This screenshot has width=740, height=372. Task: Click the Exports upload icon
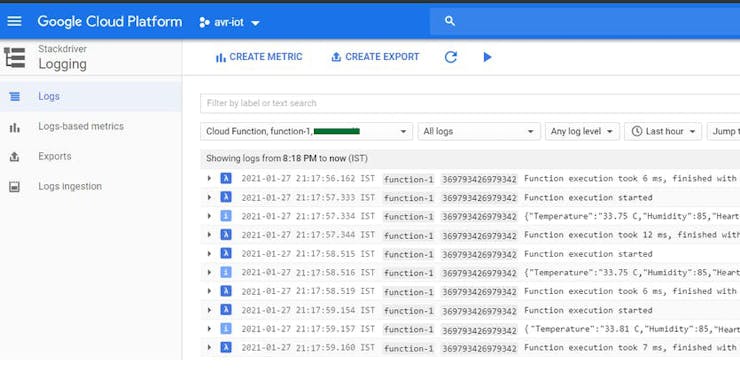coord(15,157)
